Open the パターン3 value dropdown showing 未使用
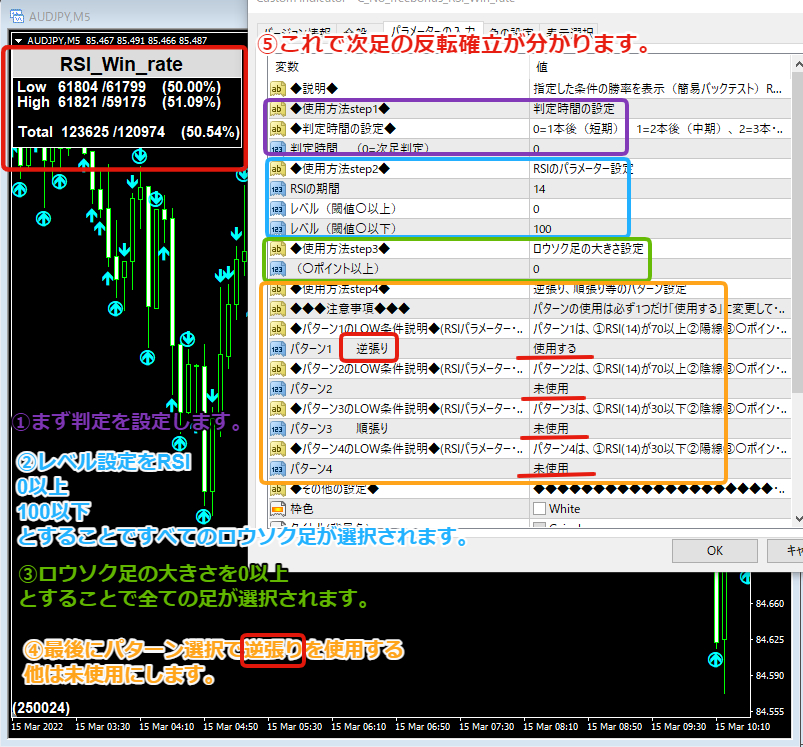The height and width of the screenshot is (747, 803). tap(660, 429)
